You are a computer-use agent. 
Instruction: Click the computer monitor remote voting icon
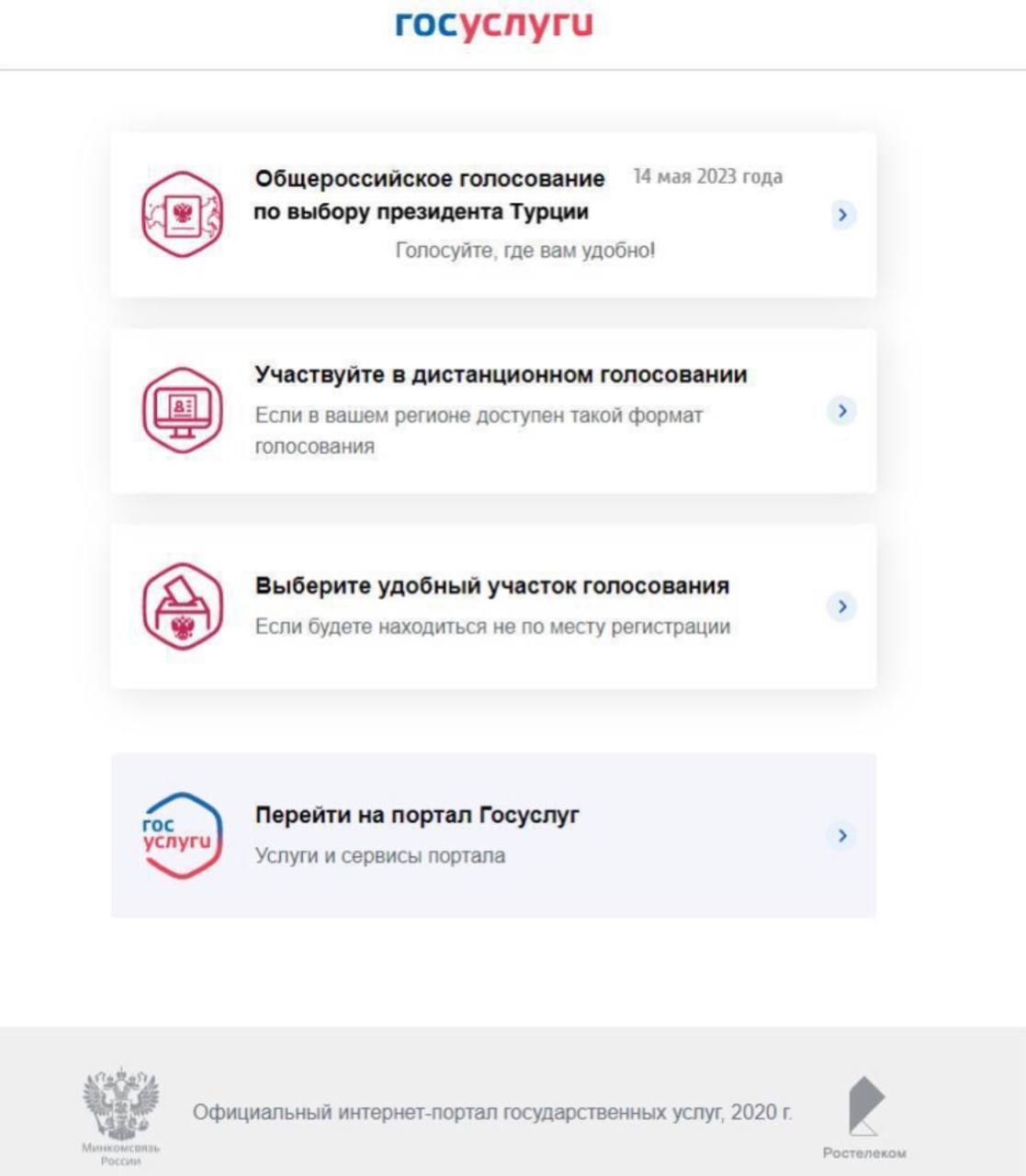pyautogui.click(x=183, y=411)
